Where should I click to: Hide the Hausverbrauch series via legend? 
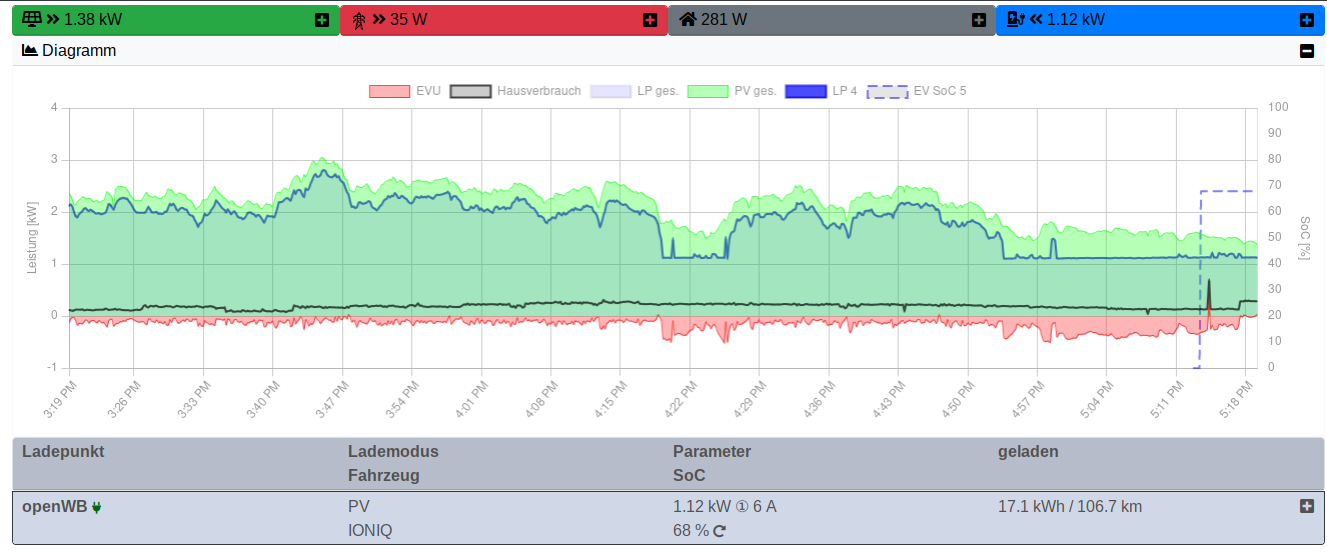click(x=516, y=91)
